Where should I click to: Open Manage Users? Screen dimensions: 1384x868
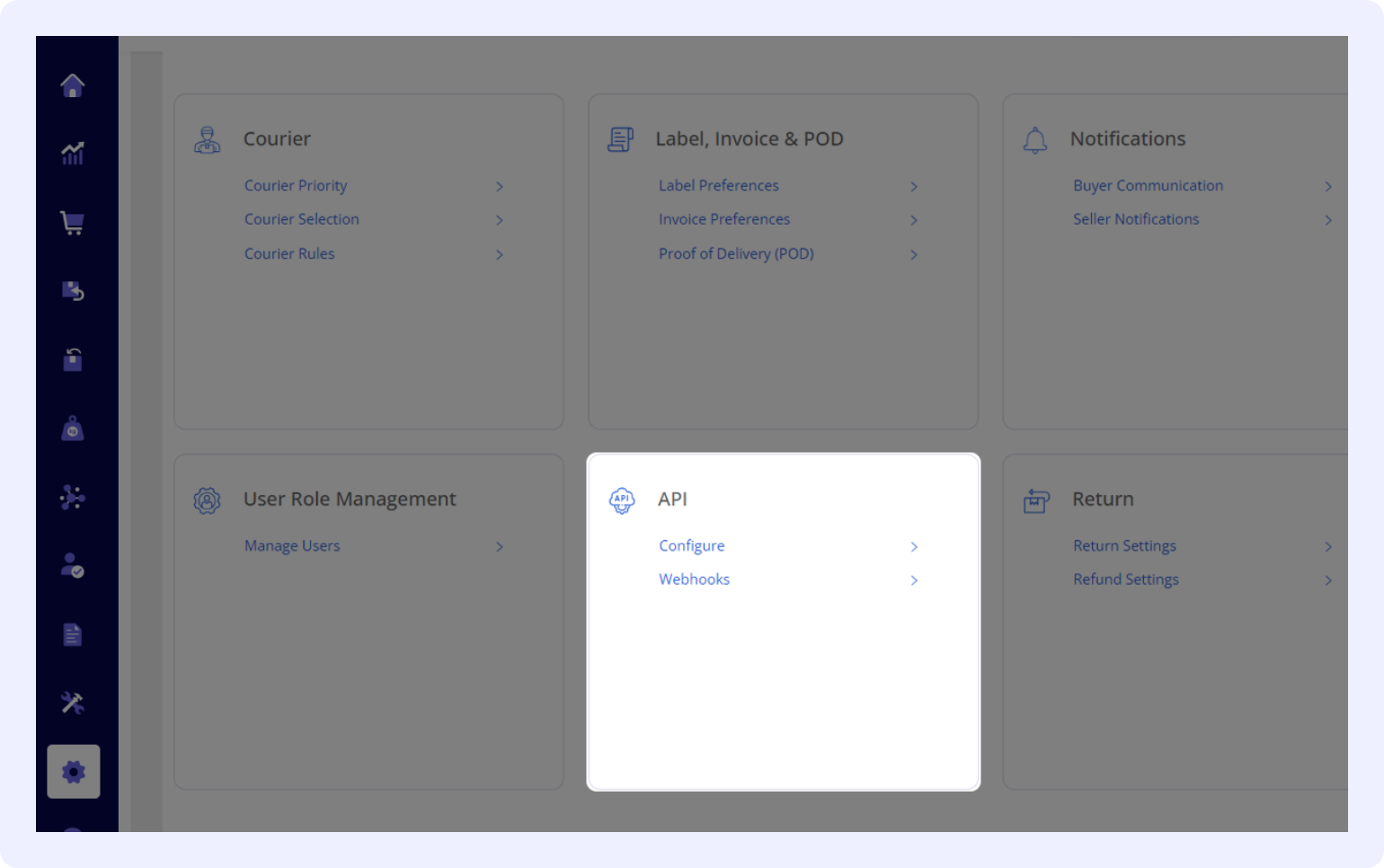click(292, 545)
